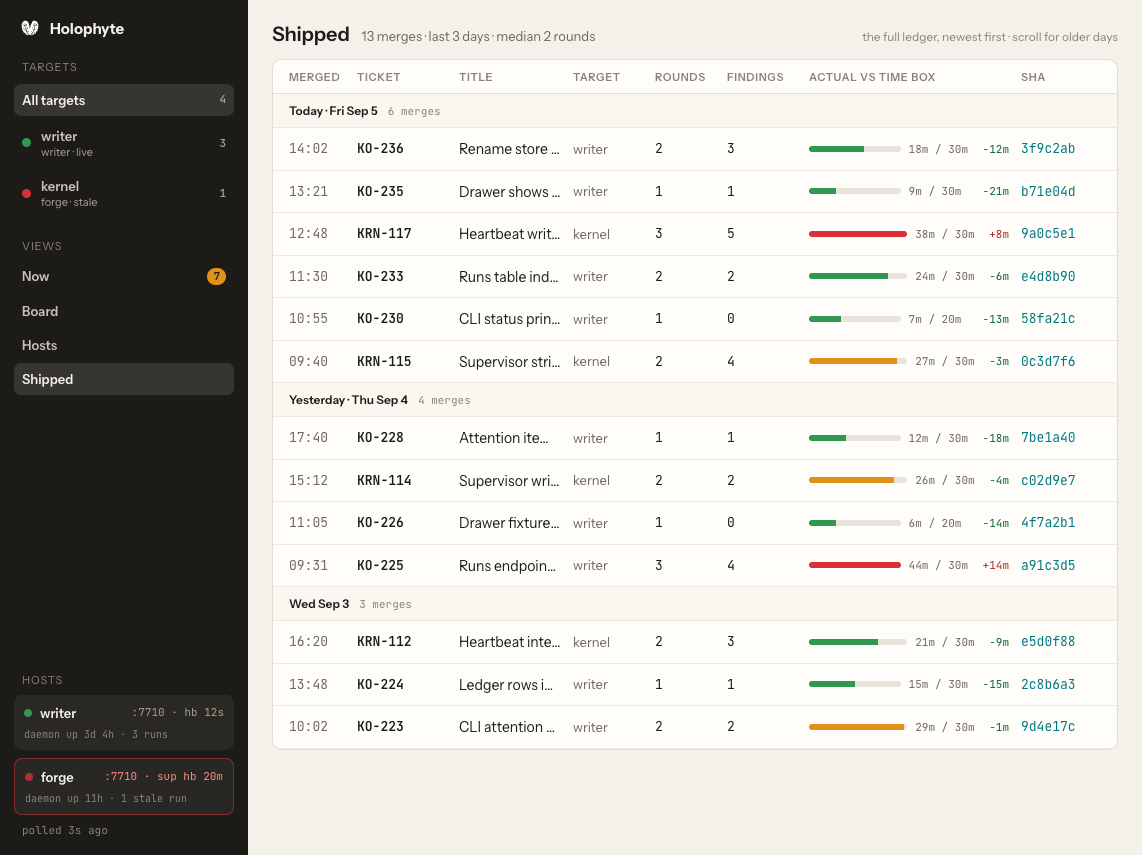Click ticket KO-223
This screenshot has width=1142, height=855.
380,727
